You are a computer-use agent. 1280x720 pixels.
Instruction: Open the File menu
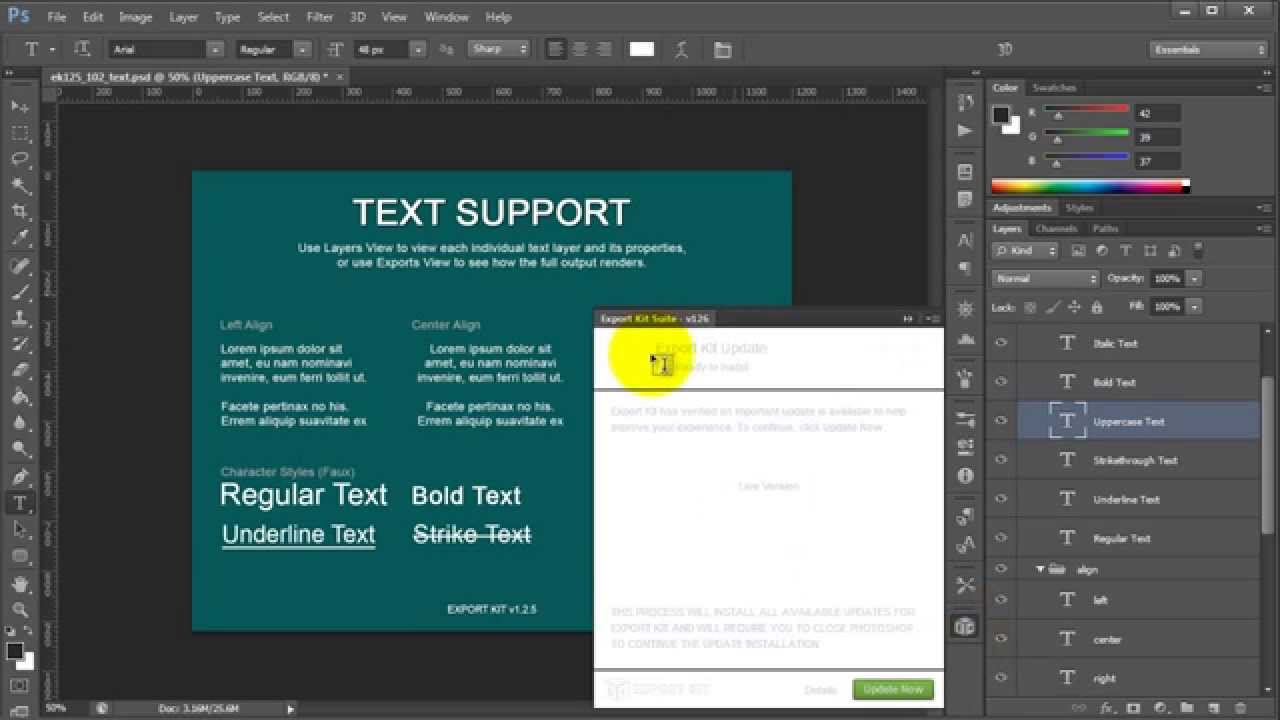[x=56, y=17]
